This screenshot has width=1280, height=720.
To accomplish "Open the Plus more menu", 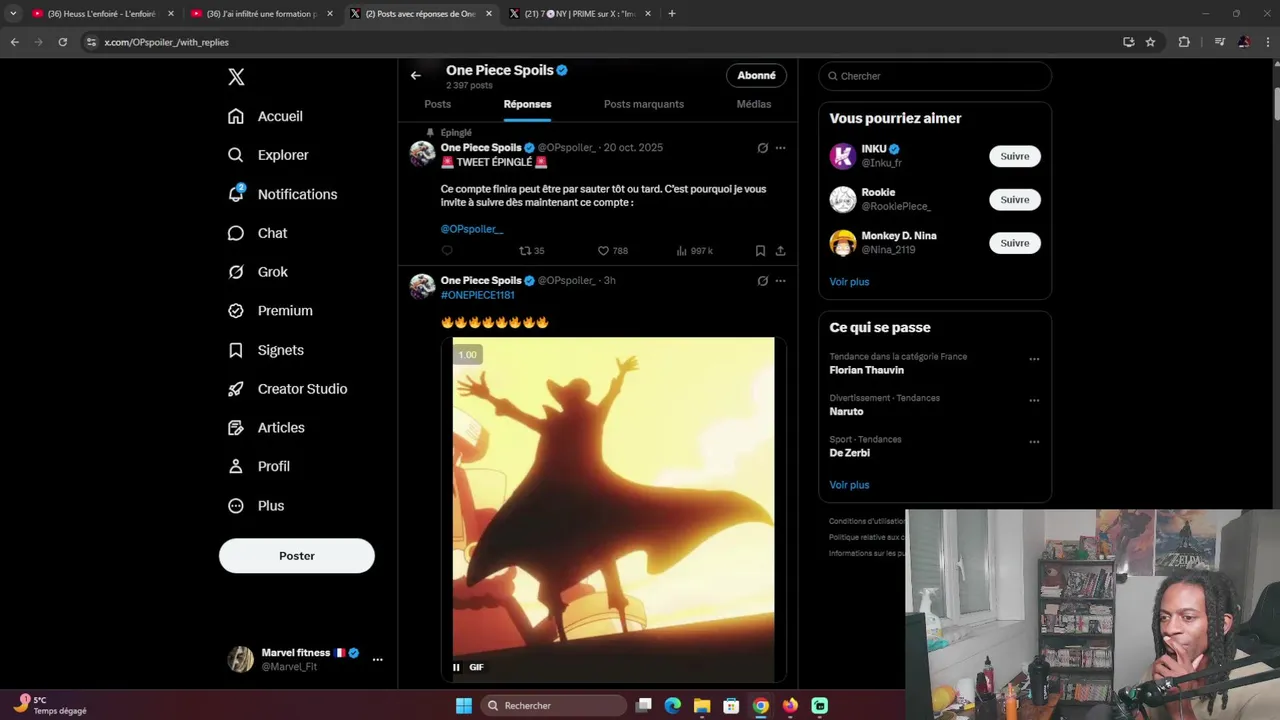I will coord(256,506).
